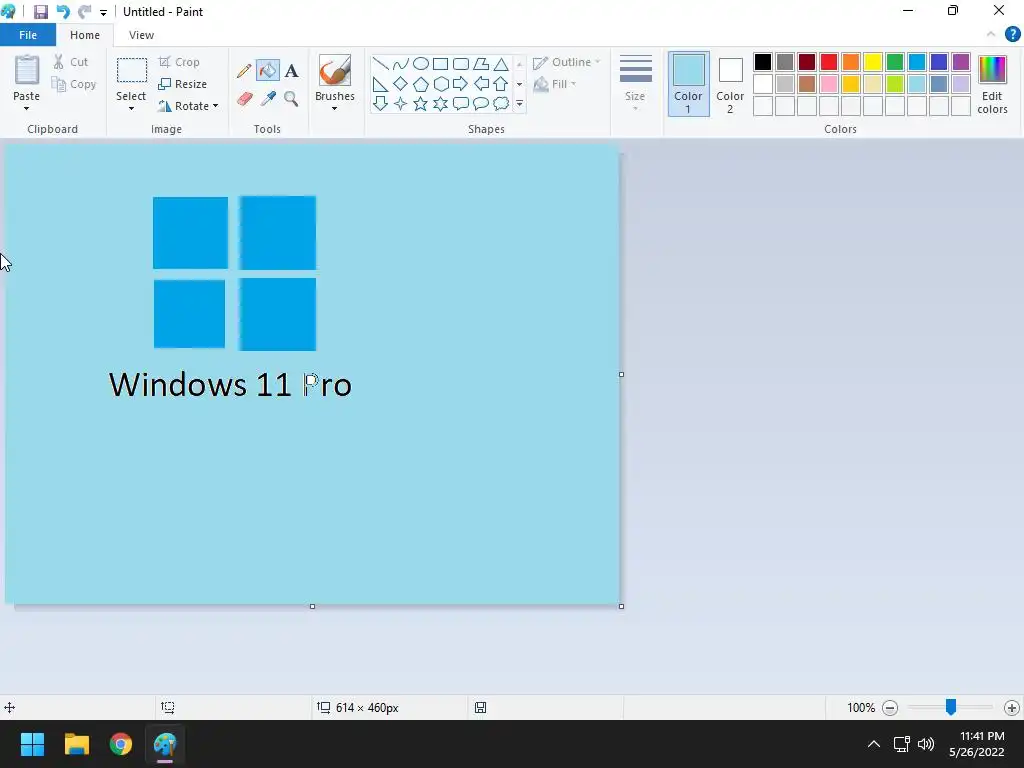Open Google Chrome from the taskbar
1024x768 pixels.
[x=121, y=744]
